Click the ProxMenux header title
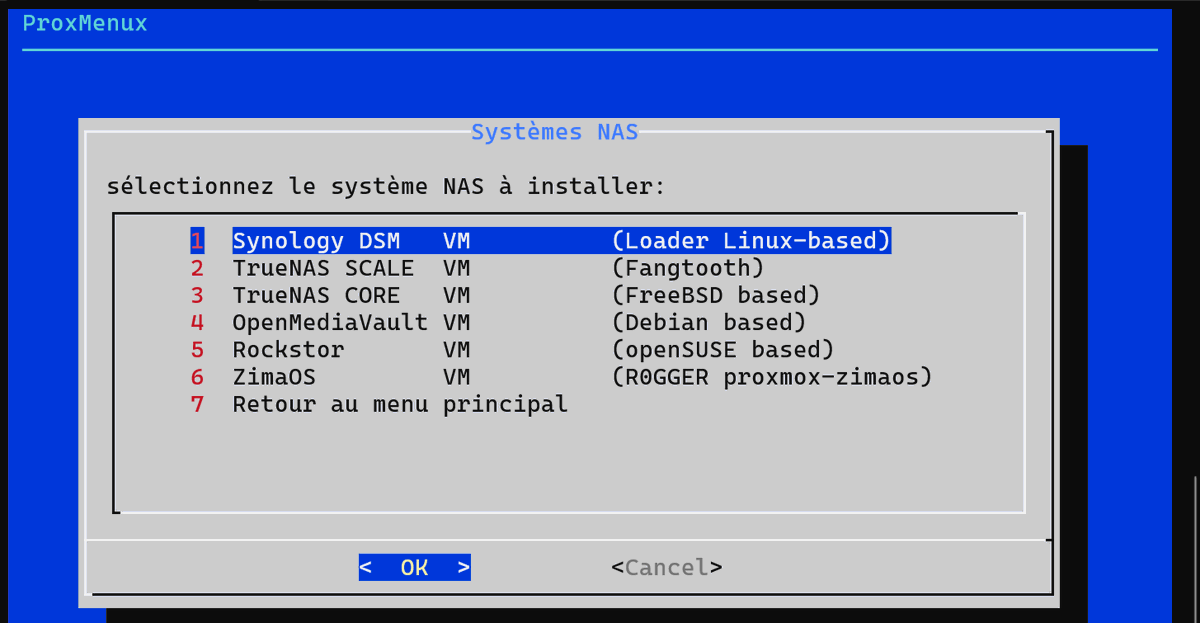This screenshot has width=1200, height=623. [85, 23]
